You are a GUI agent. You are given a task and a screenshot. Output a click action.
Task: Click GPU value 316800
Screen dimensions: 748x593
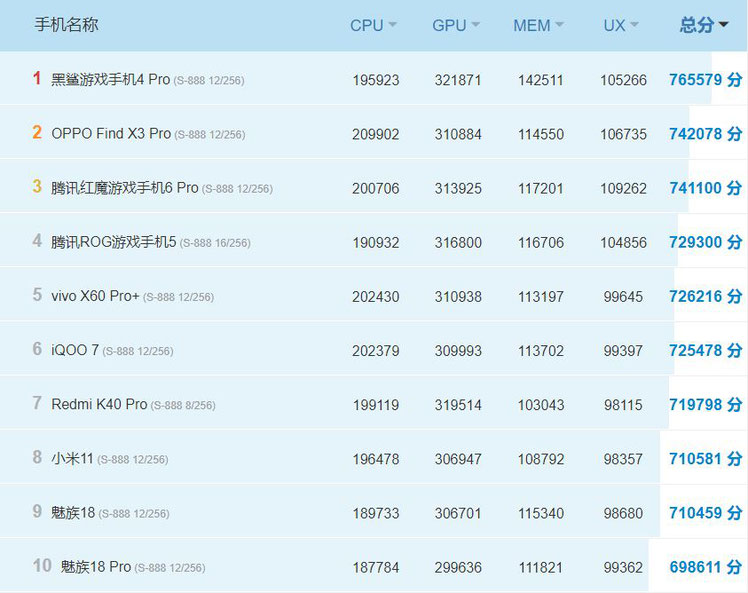click(x=458, y=242)
